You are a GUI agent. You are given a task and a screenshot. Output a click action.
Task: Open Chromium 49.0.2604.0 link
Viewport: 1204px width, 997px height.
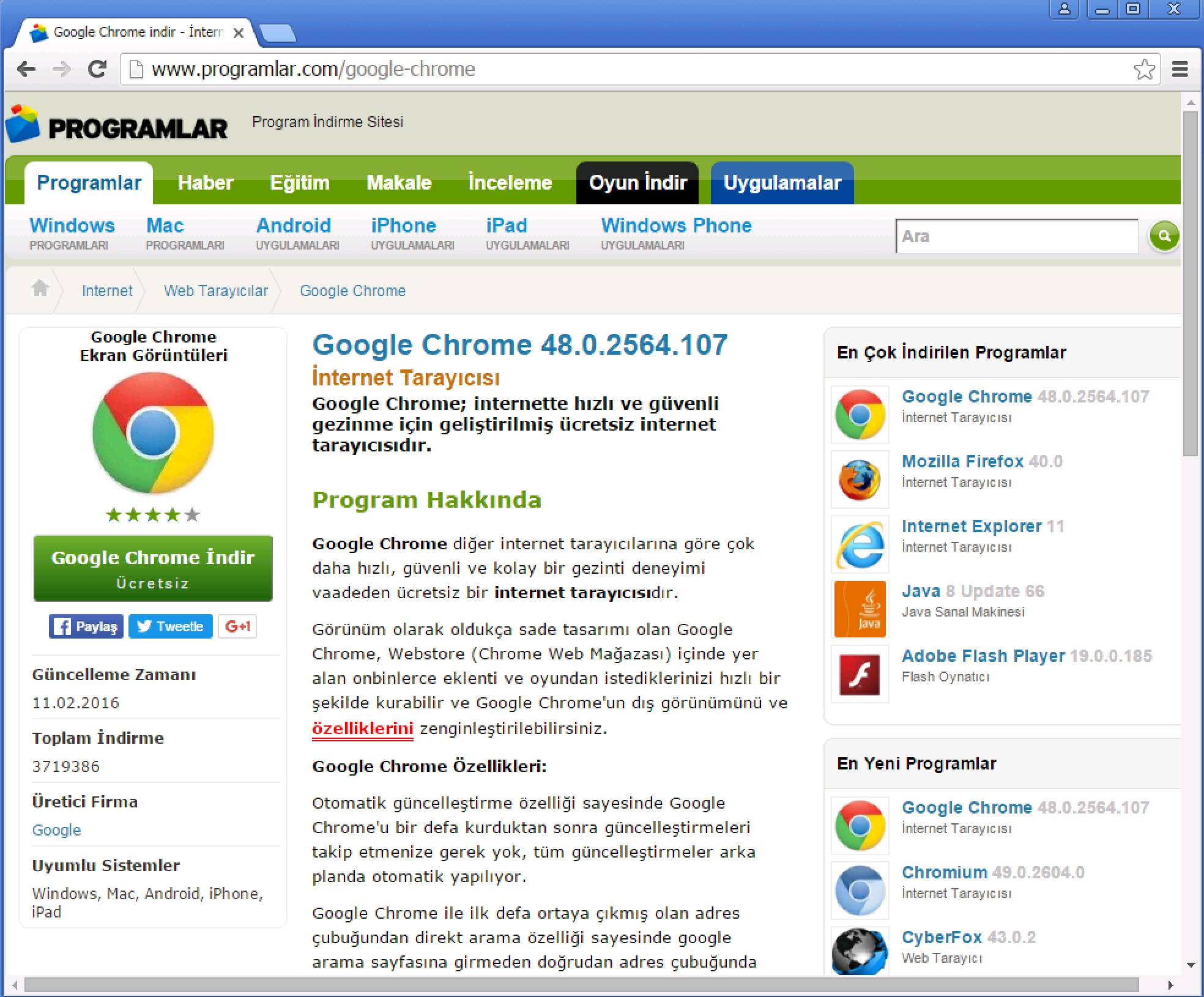point(993,872)
